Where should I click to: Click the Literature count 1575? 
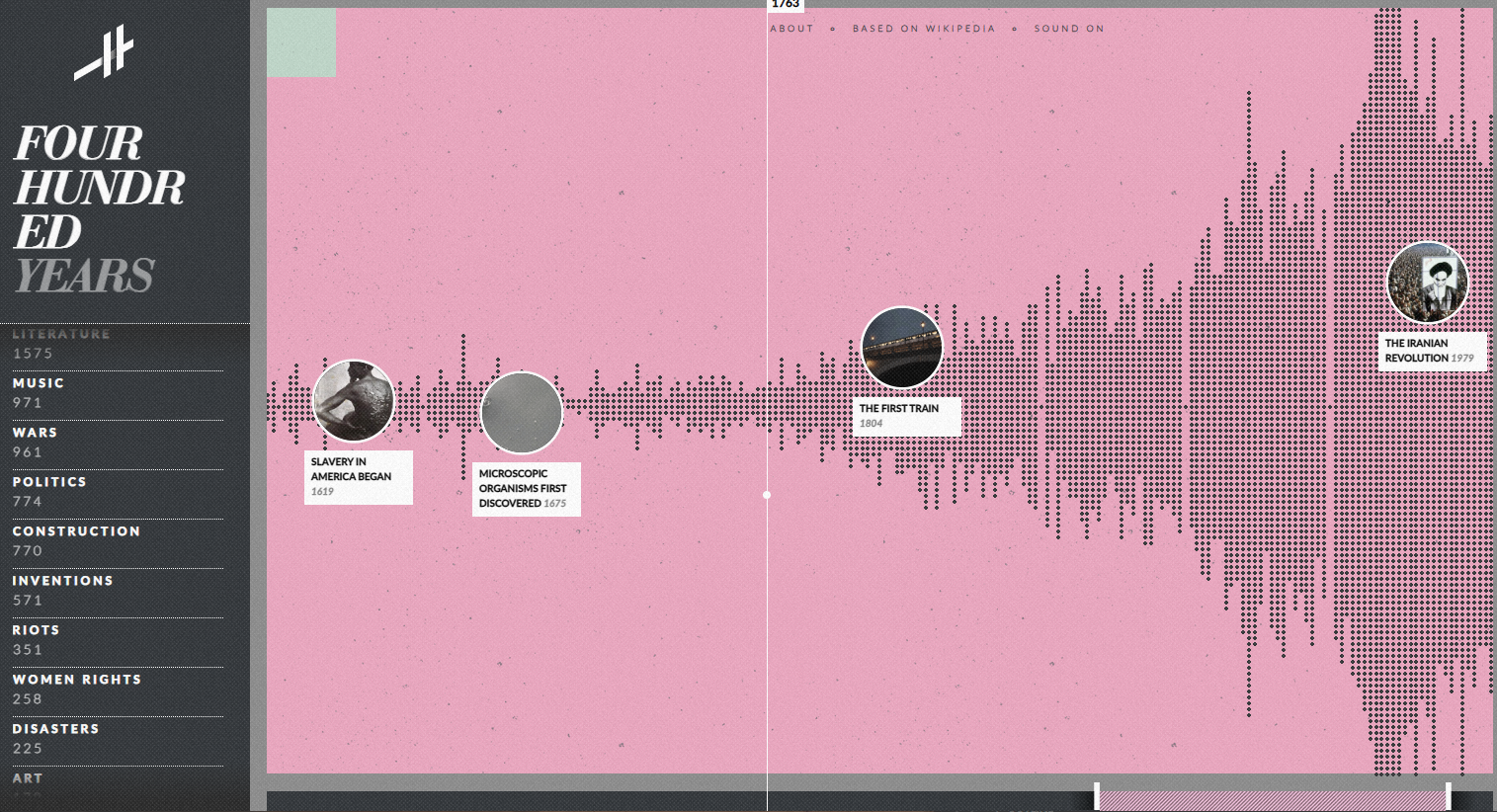(33, 354)
